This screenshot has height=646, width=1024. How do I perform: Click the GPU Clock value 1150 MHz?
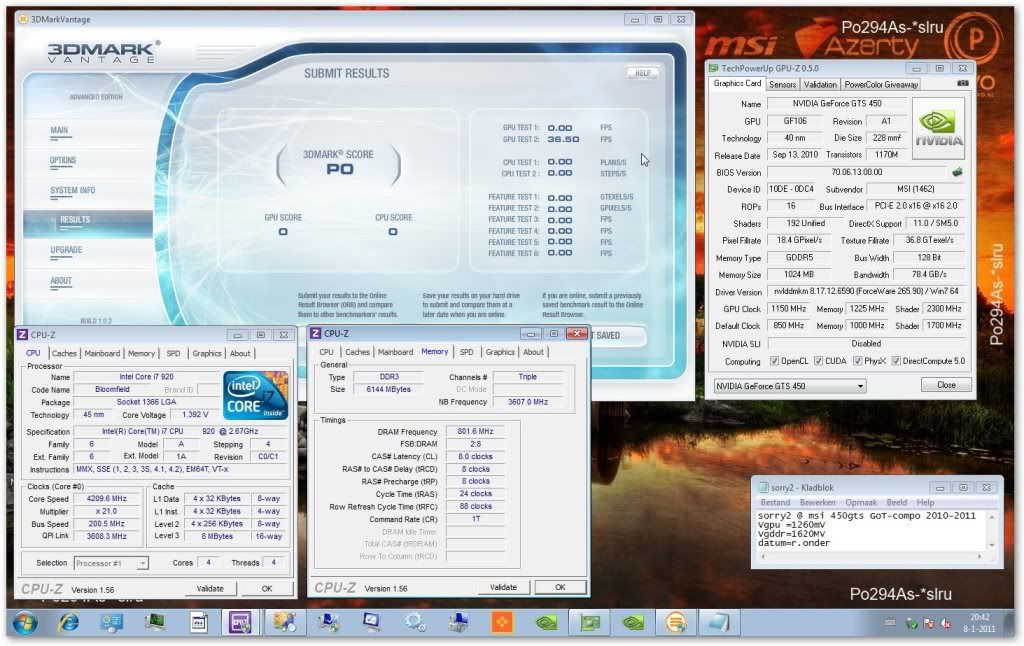pyautogui.click(x=789, y=309)
